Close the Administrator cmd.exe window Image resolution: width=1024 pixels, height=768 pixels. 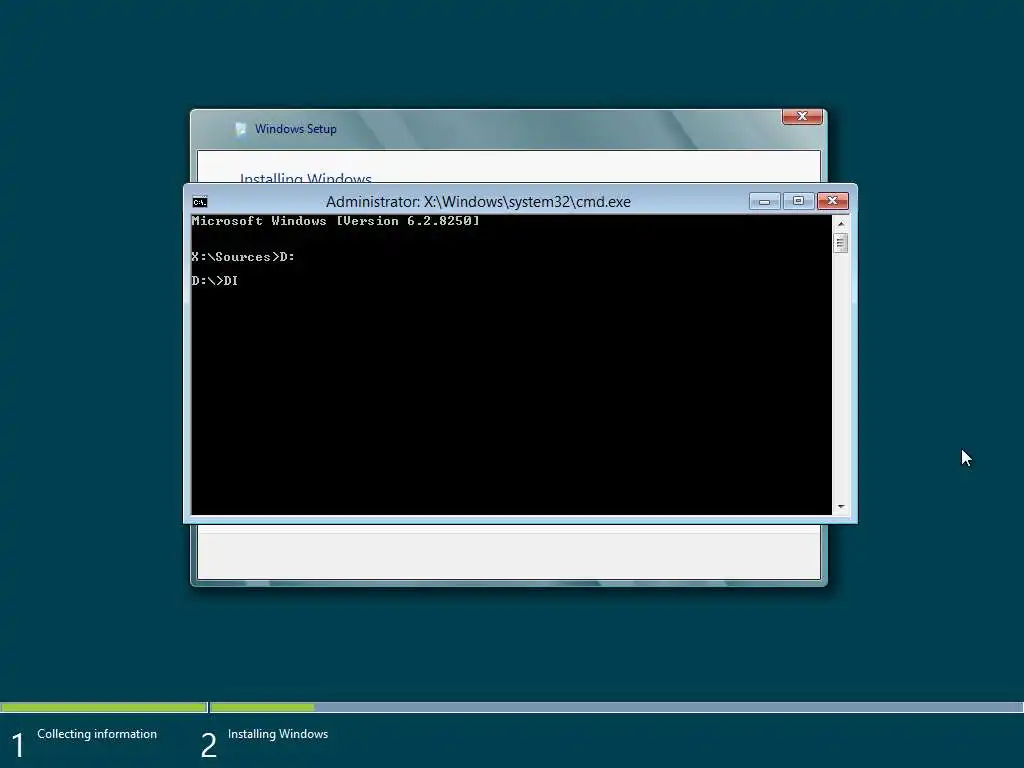[833, 201]
